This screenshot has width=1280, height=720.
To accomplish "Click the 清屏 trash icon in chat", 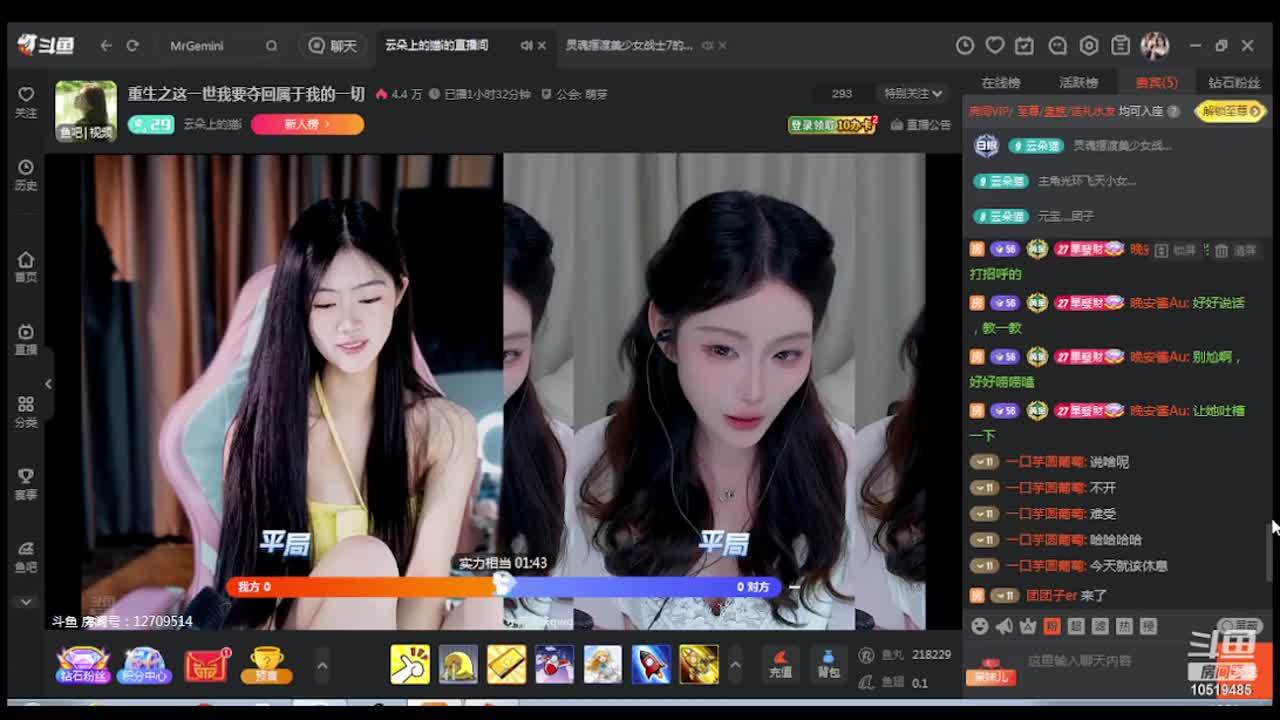I will tap(1221, 250).
